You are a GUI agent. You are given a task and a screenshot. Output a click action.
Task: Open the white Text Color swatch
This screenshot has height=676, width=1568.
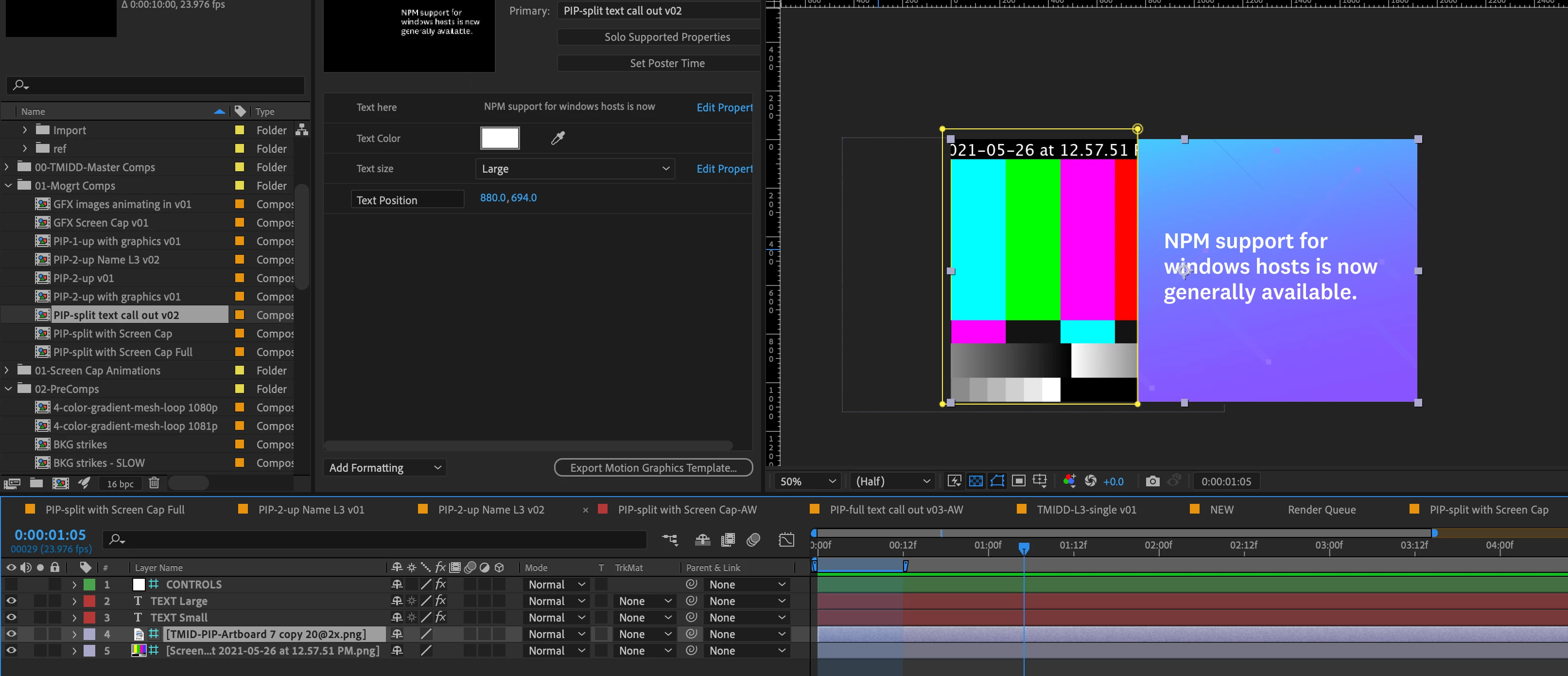pyautogui.click(x=500, y=138)
